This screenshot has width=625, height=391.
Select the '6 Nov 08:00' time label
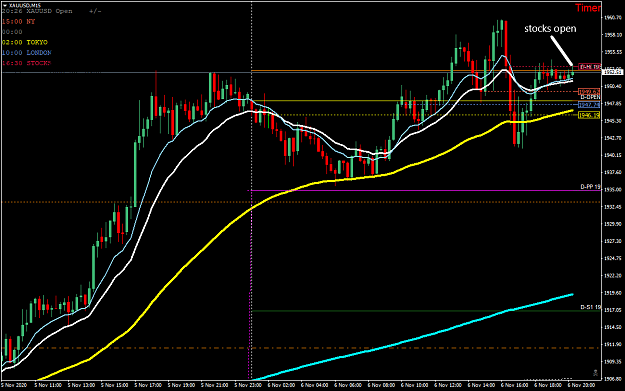tap(381, 385)
